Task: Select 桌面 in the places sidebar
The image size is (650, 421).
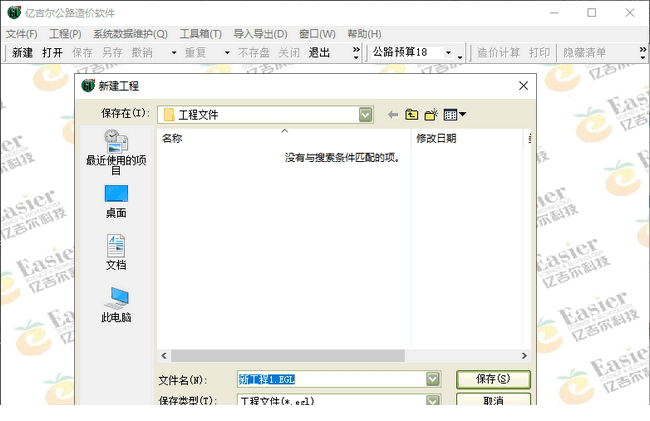Action: [x=116, y=202]
